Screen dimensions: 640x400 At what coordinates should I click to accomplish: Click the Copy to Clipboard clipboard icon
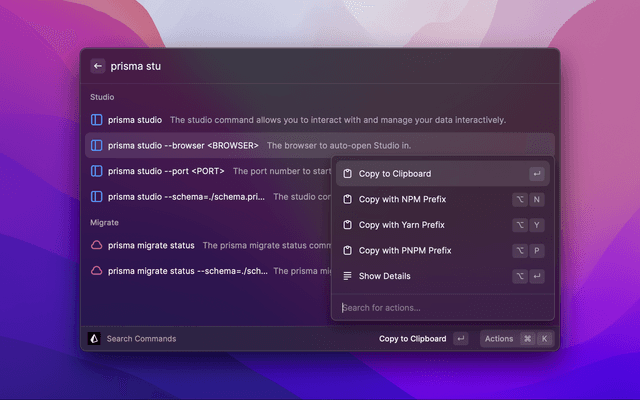click(347, 174)
